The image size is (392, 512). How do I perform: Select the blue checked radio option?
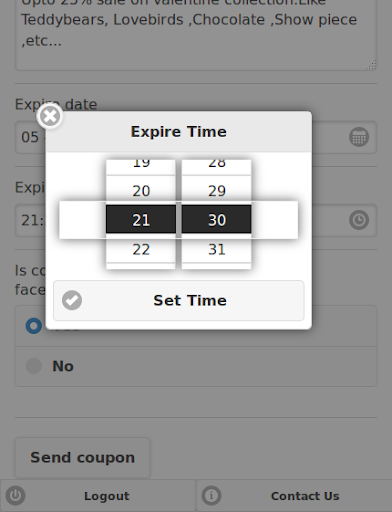pyautogui.click(x=34, y=326)
